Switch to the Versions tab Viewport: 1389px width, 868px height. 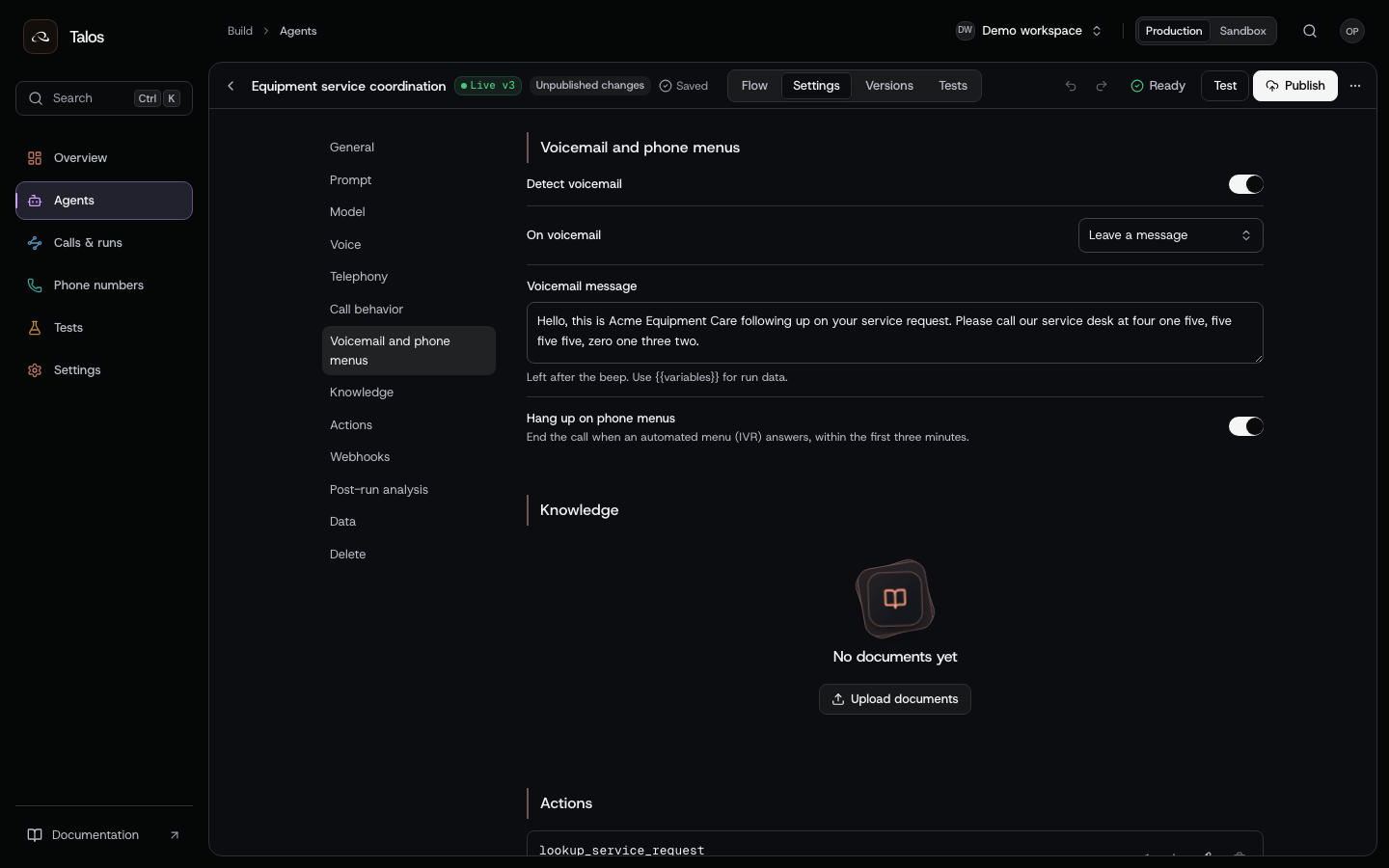[x=889, y=86]
